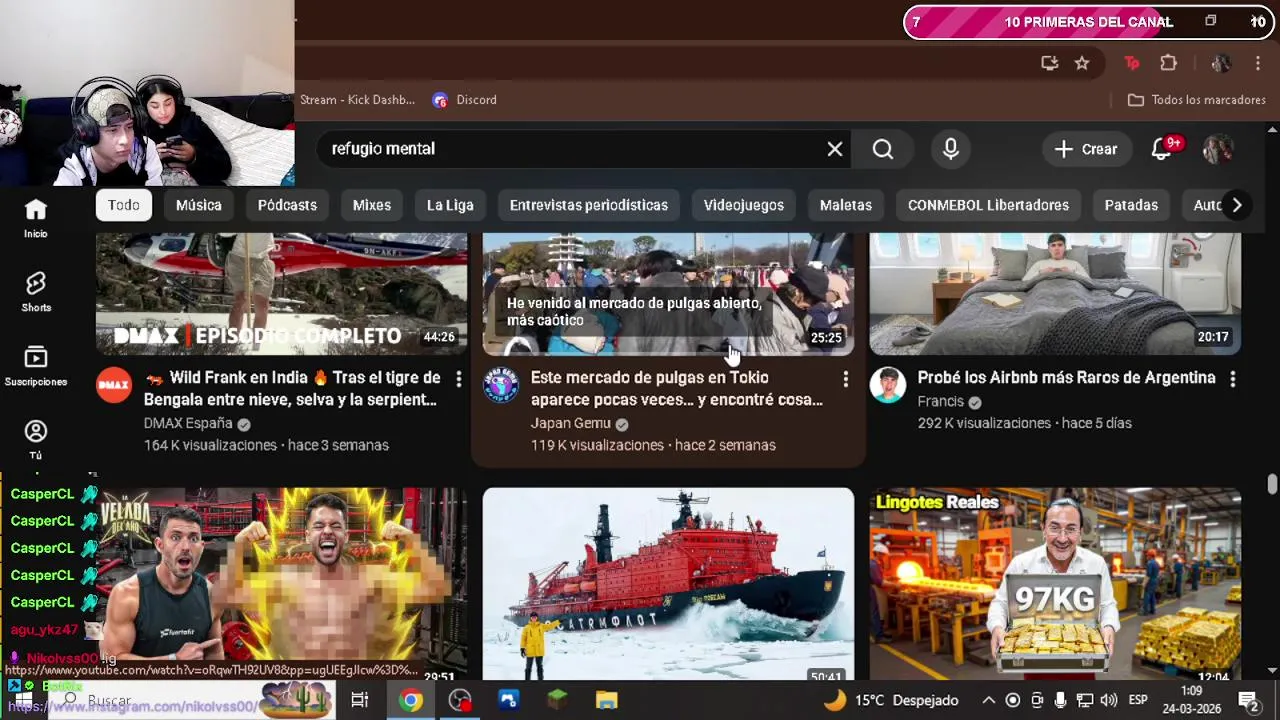This screenshot has height=720, width=1280.
Task: Click the DMAX channel avatar
Action: click(x=114, y=385)
